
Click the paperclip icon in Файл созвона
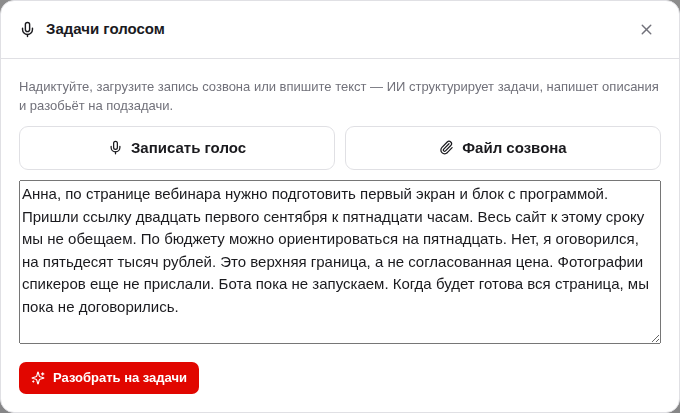pos(446,148)
